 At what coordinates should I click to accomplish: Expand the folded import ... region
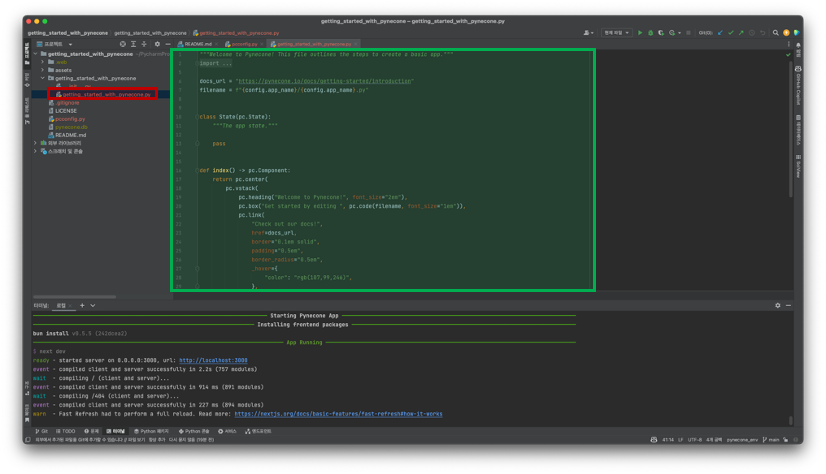215,63
